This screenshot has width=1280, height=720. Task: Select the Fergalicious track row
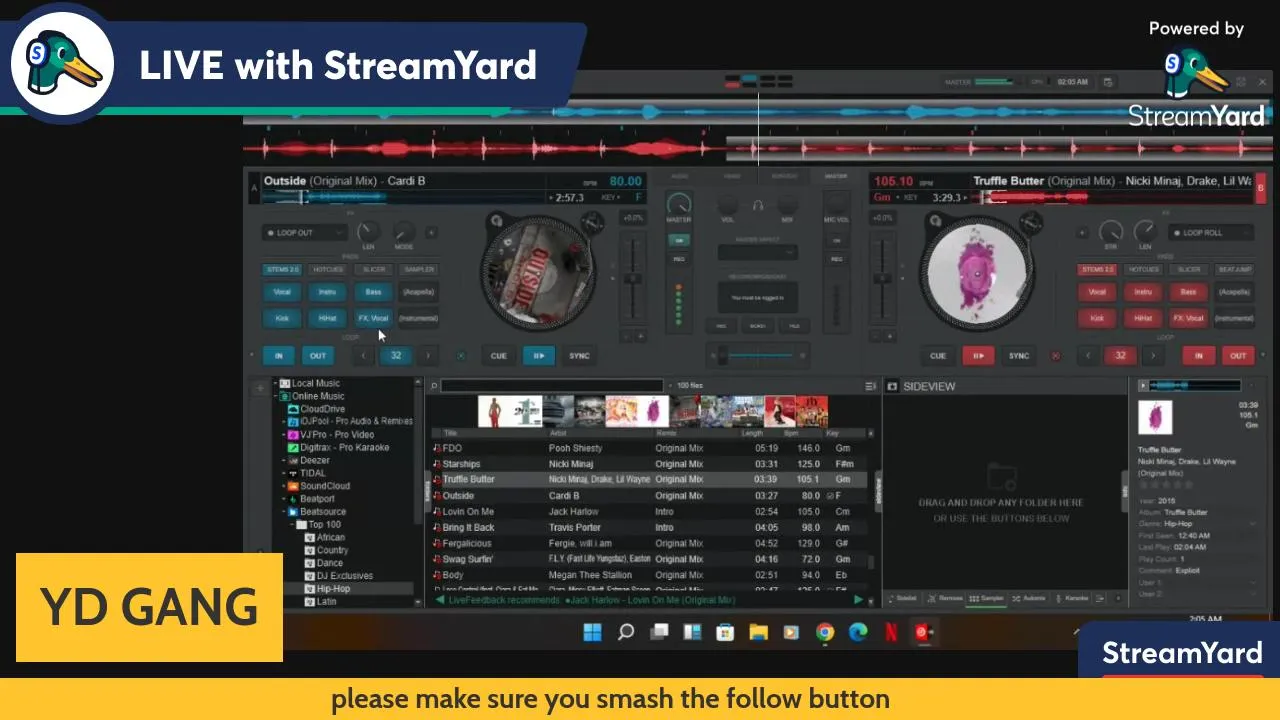651,544
